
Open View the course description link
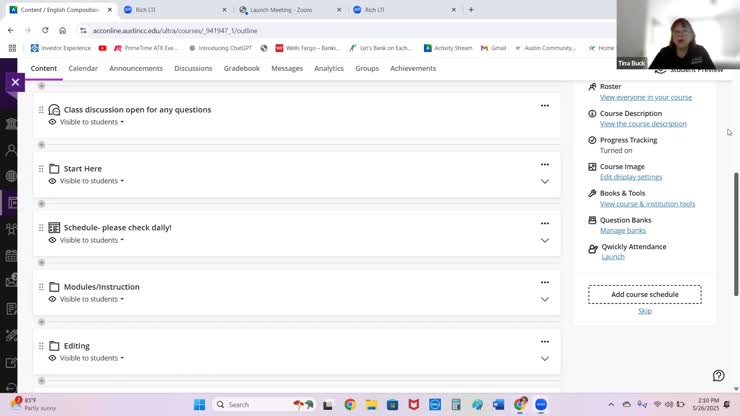click(x=643, y=124)
